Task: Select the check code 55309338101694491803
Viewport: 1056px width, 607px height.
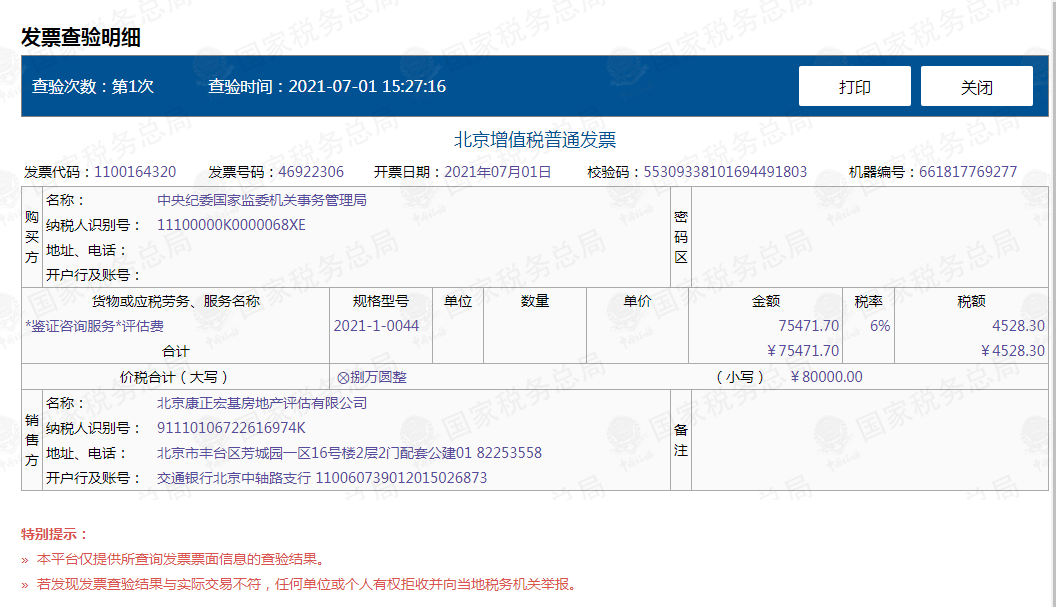Action: pyautogui.click(x=725, y=172)
